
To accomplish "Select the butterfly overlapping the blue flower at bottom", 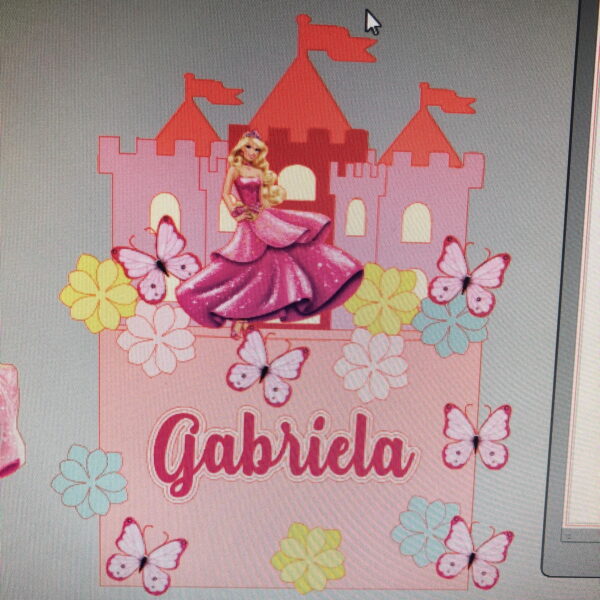I will pos(474,553).
